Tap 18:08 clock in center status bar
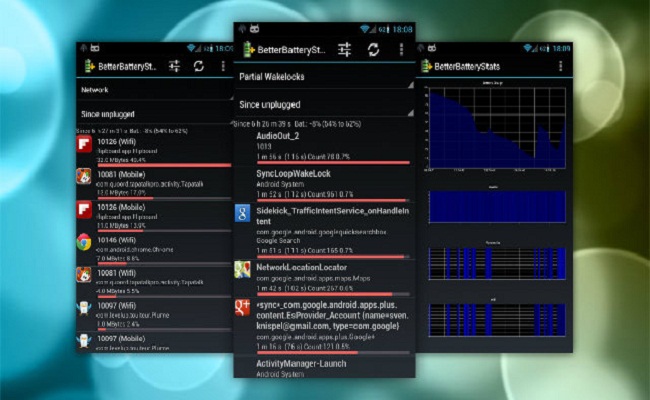Viewport: 650px width, 400px height. (402, 29)
